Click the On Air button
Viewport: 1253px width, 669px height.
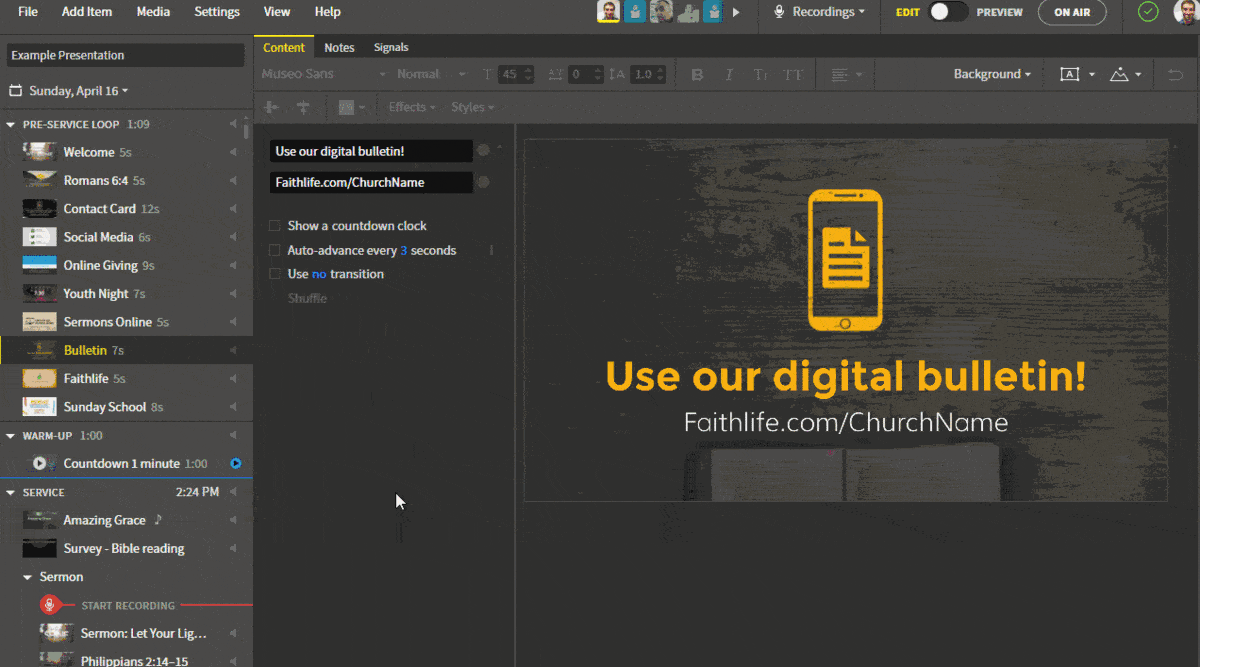[1072, 12]
